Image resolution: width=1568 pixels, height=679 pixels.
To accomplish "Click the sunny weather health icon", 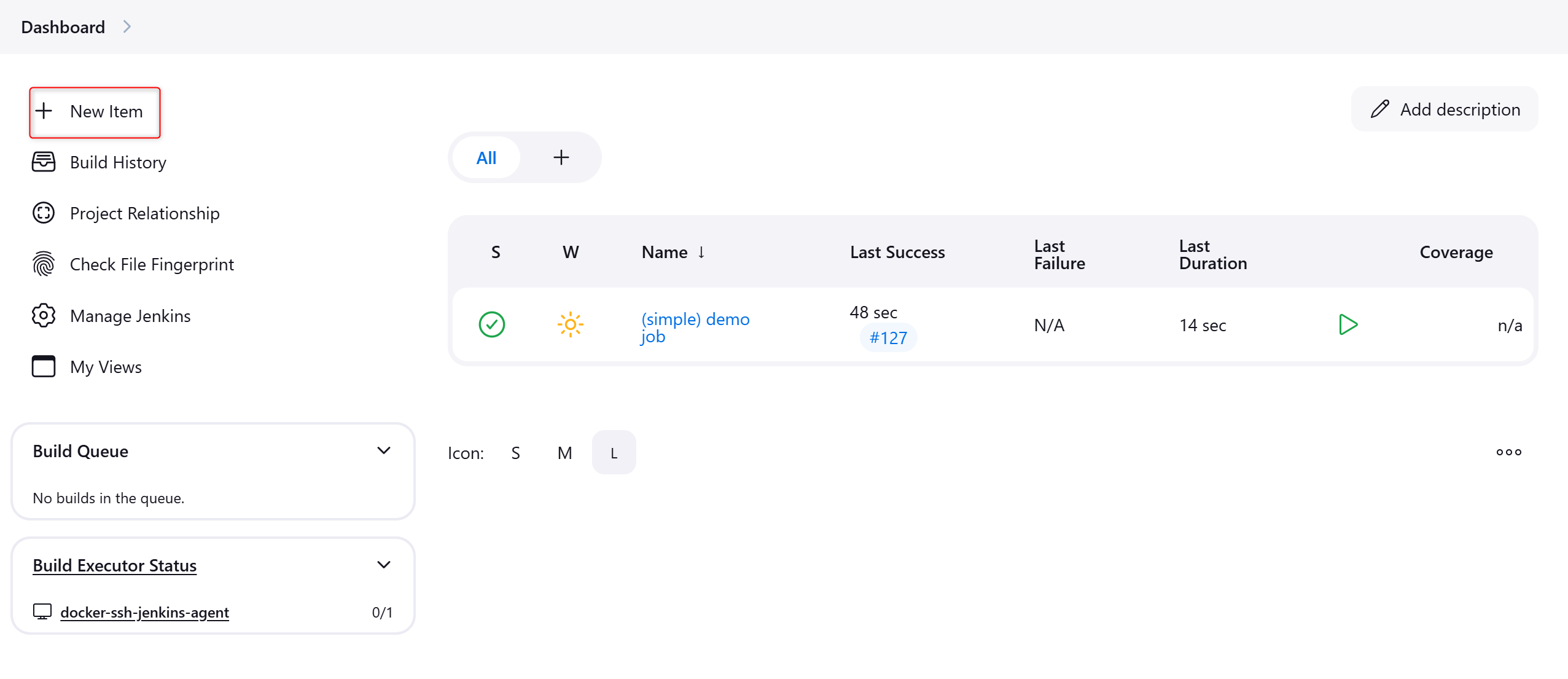I will 571,324.
